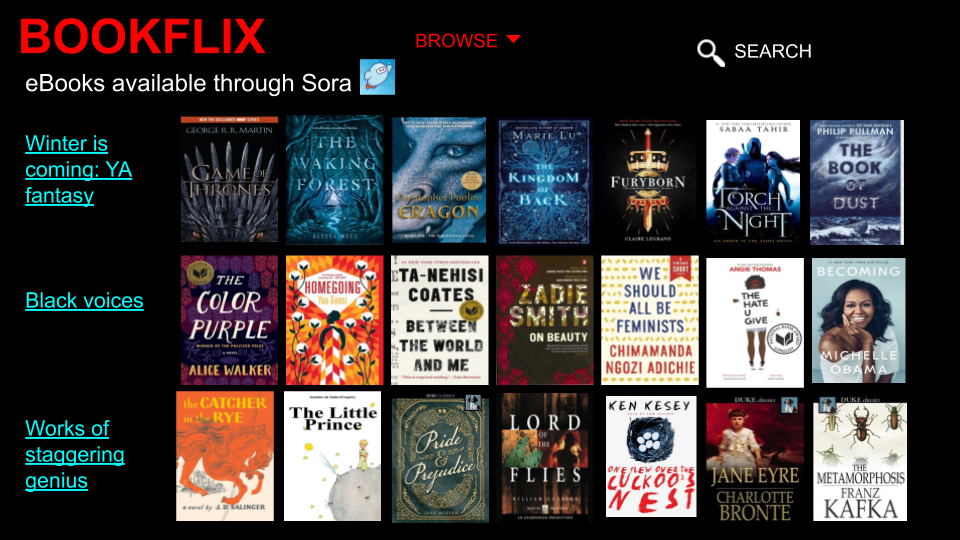This screenshot has height=540, width=960.
Task: Open The Little Prince book cover
Action: coord(332,456)
